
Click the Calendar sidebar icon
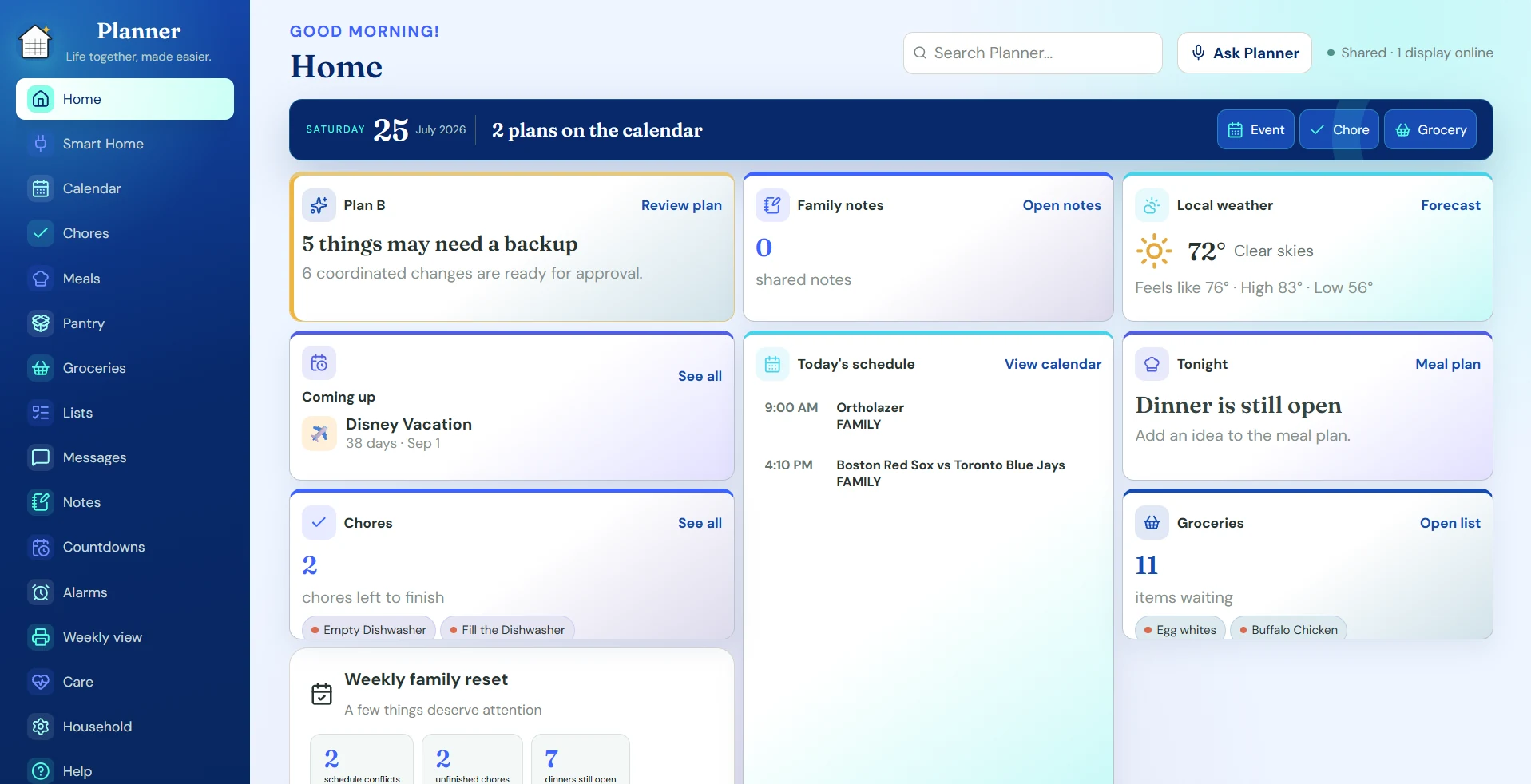pyautogui.click(x=41, y=188)
